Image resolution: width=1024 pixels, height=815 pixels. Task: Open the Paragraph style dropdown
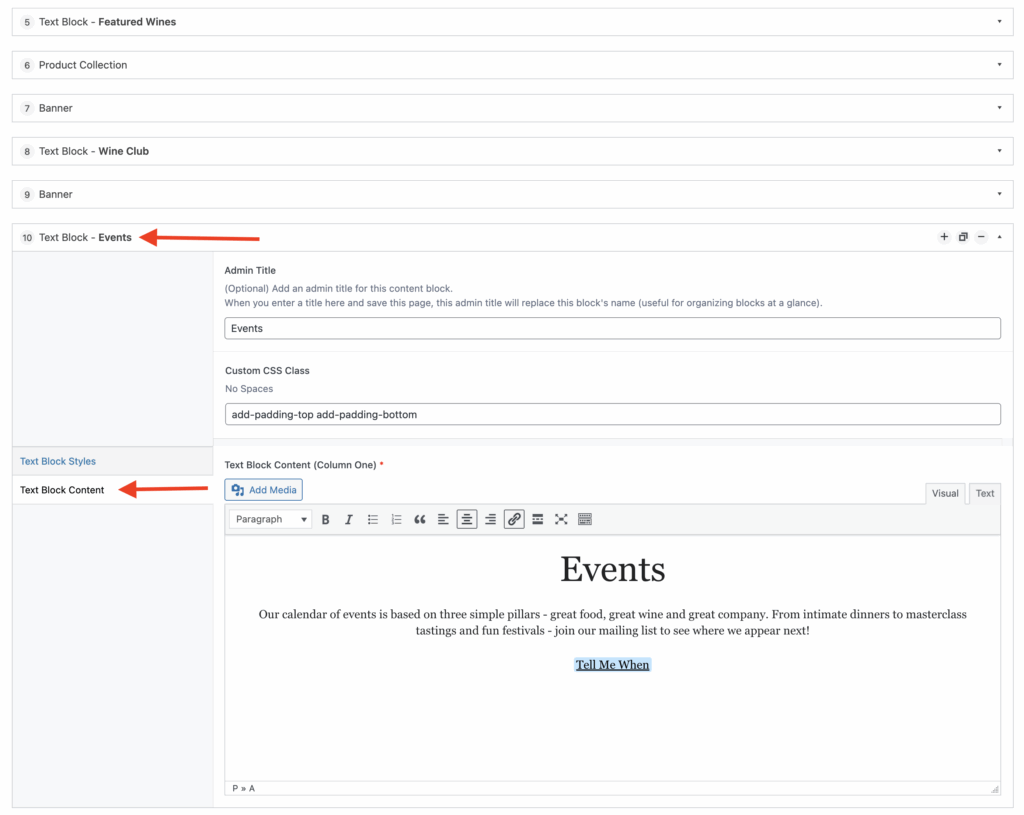click(270, 518)
